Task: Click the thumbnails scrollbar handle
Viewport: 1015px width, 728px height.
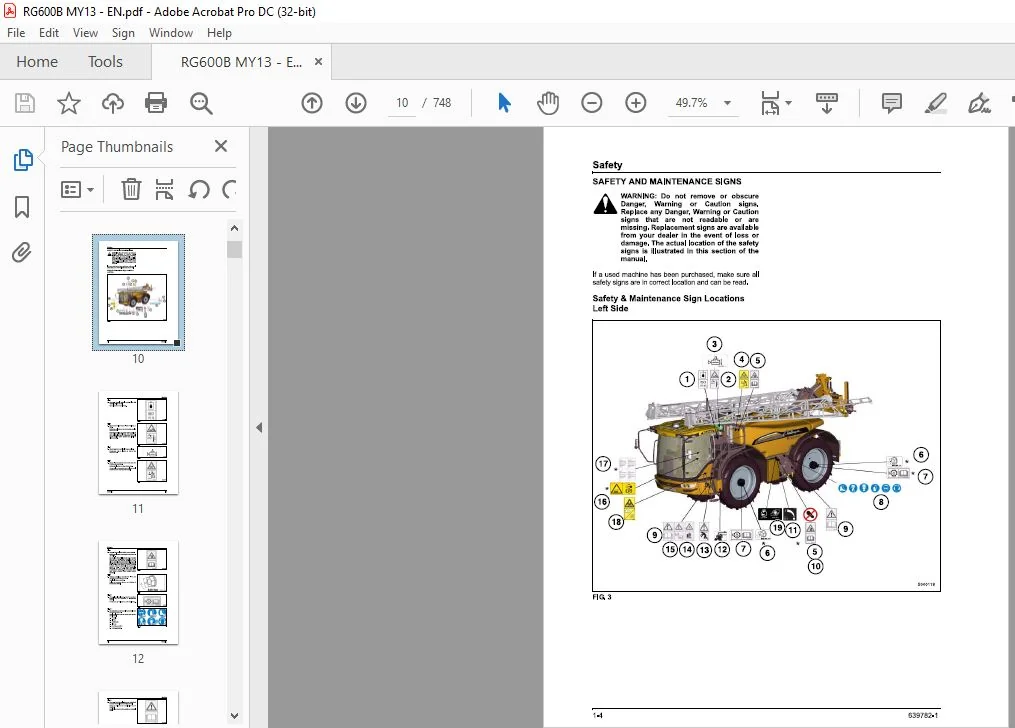Action: pos(234,249)
